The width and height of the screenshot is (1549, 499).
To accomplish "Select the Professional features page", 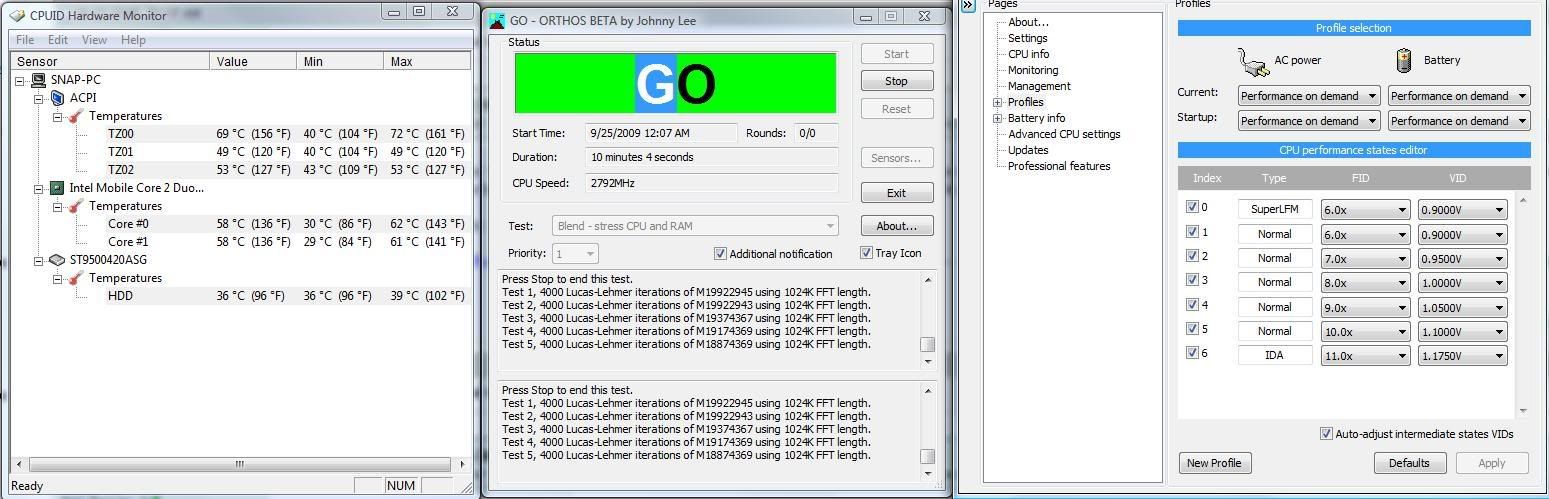I will (x=1059, y=166).
